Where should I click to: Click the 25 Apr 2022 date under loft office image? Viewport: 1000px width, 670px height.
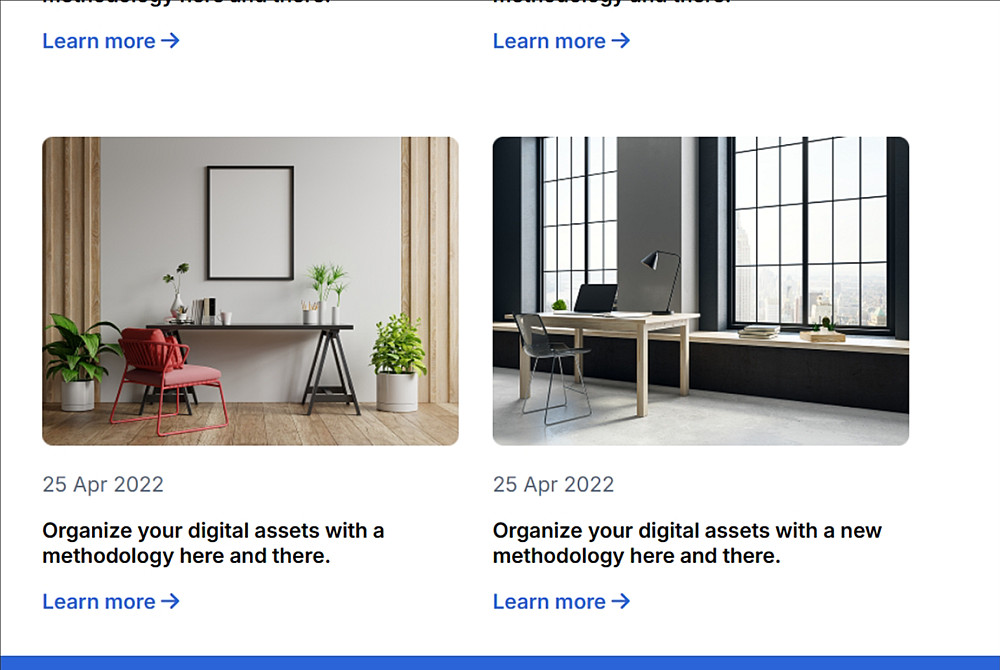pyautogui.click(x=553, y=484)
